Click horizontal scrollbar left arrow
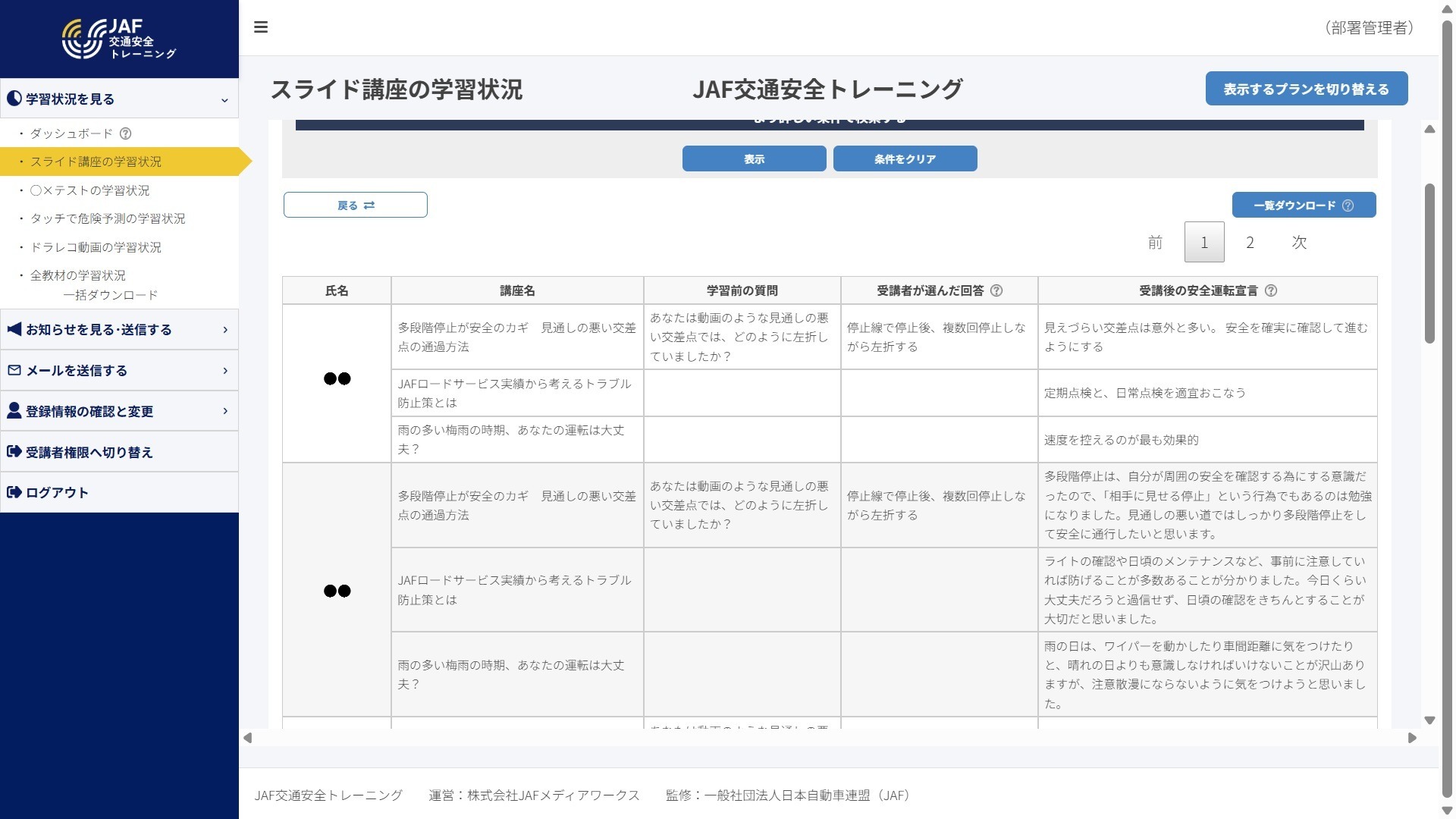1456x819 pixels. [x=247, y=738]
